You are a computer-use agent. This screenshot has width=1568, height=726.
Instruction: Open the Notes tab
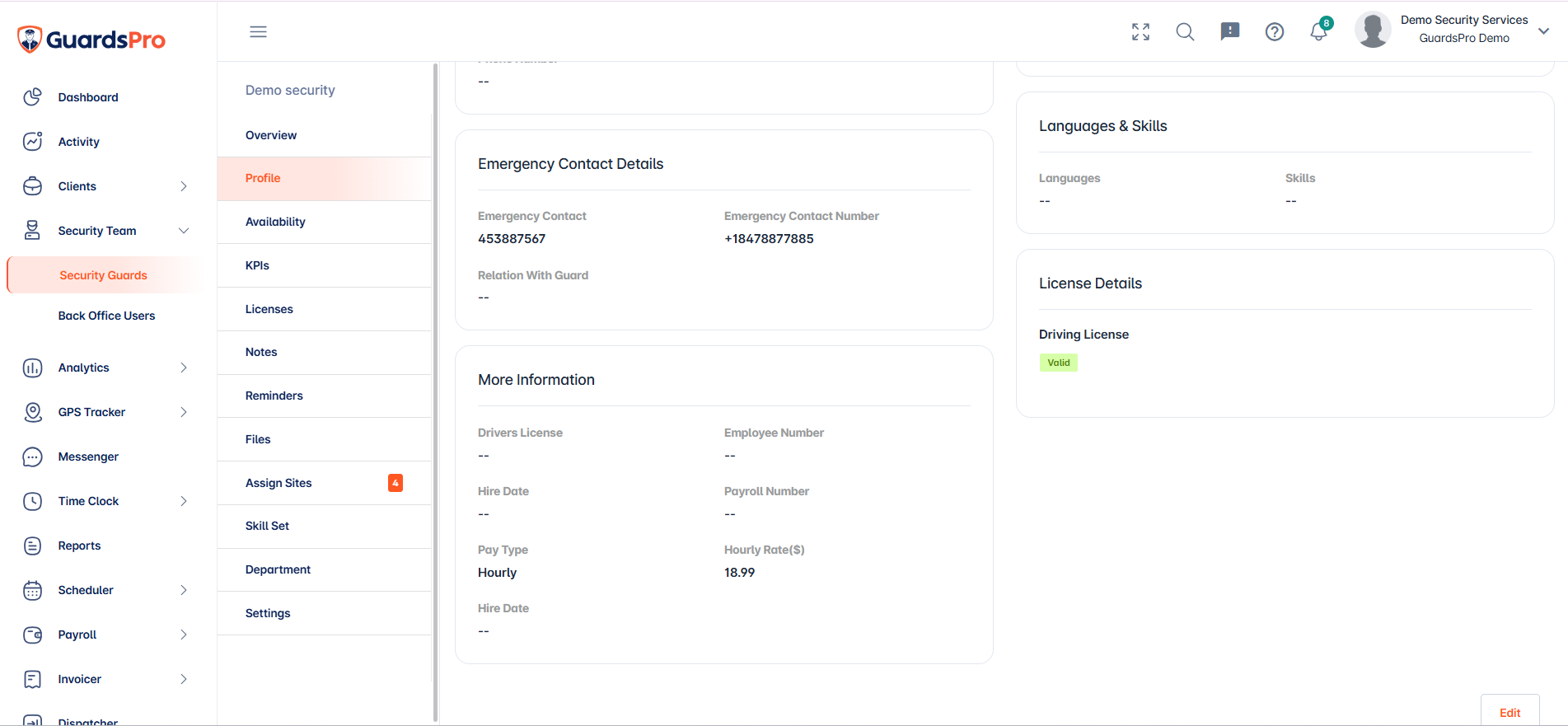324,352
